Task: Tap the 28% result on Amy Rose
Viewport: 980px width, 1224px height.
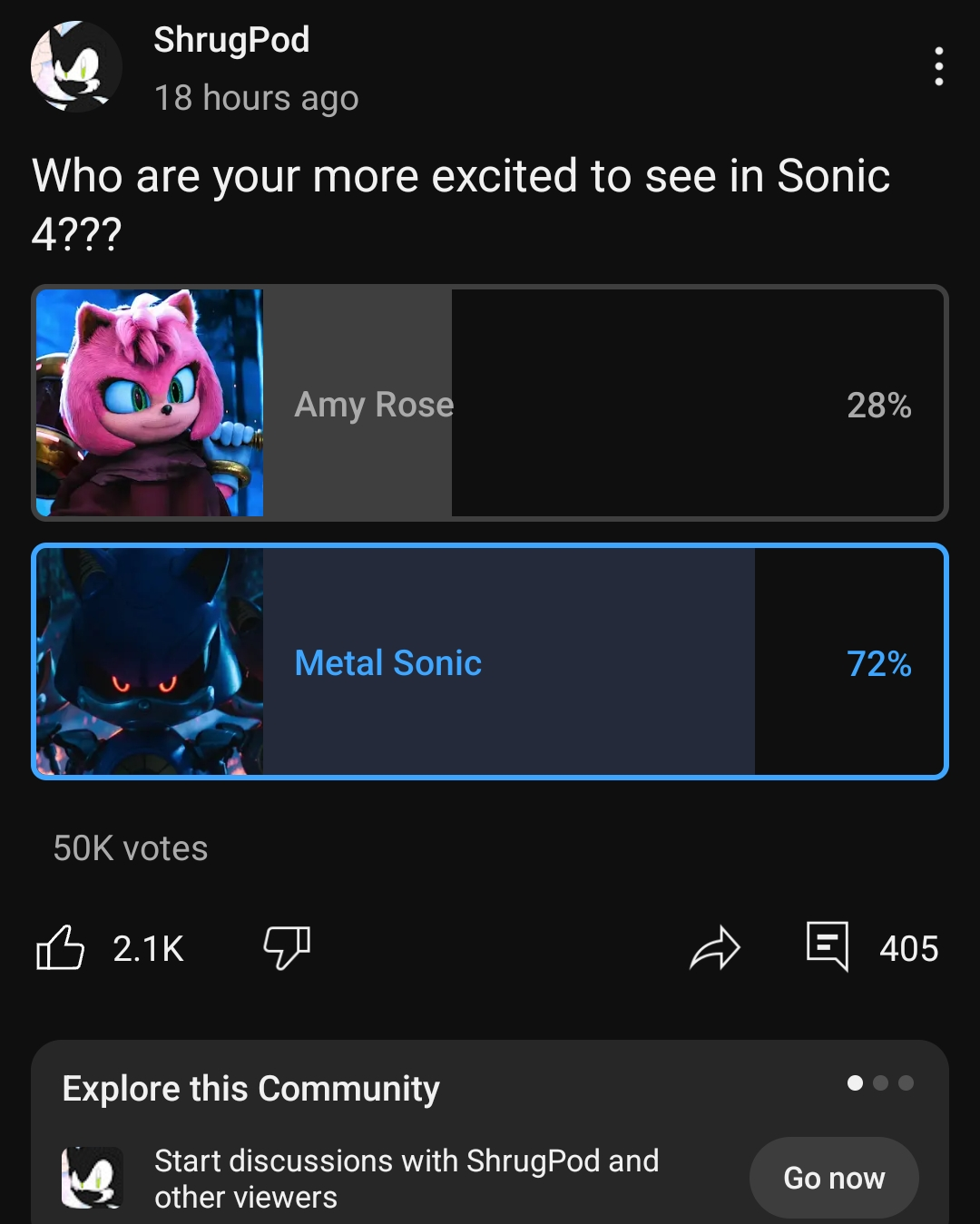Action: (878, 405)
